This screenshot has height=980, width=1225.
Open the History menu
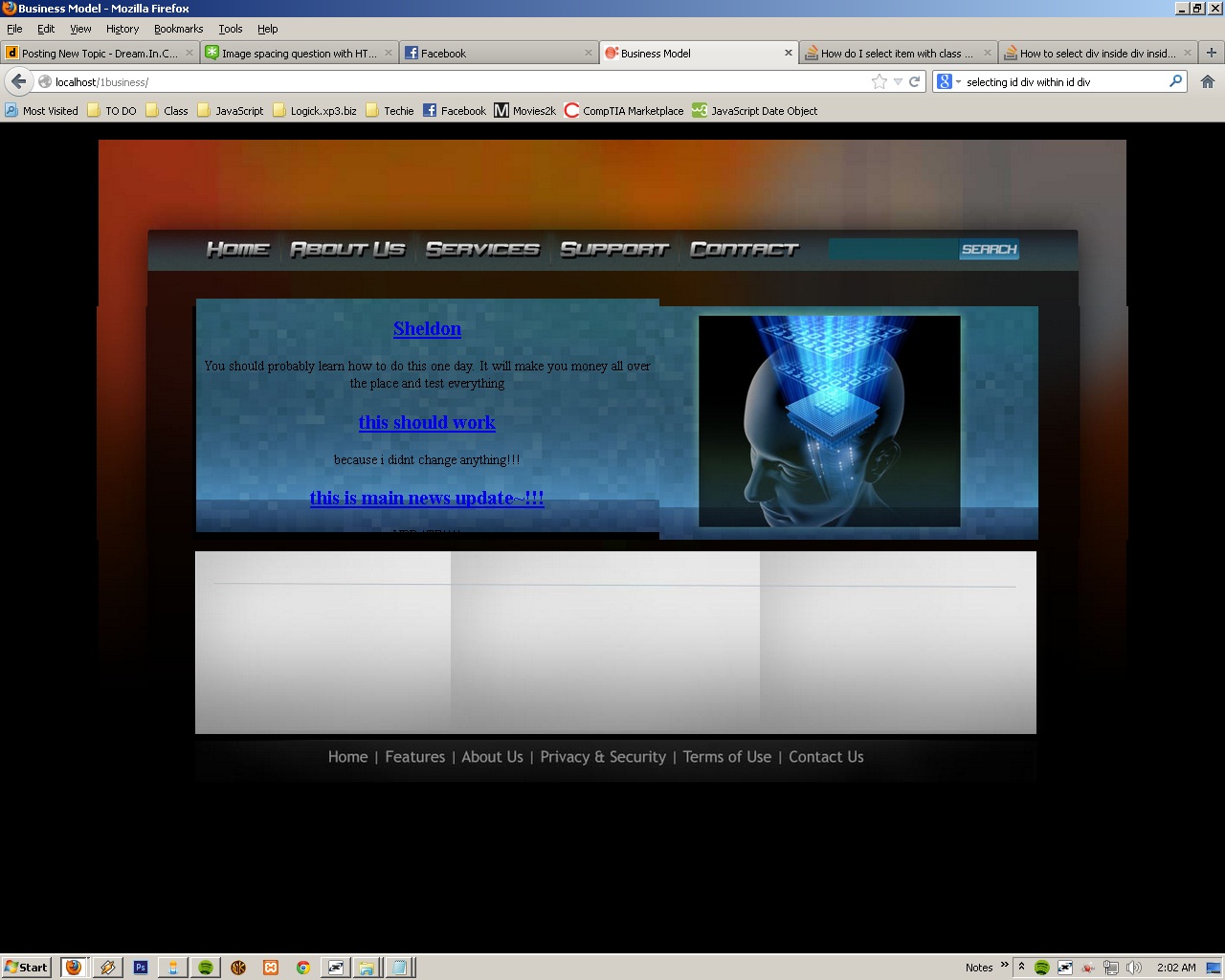point(122,29)
